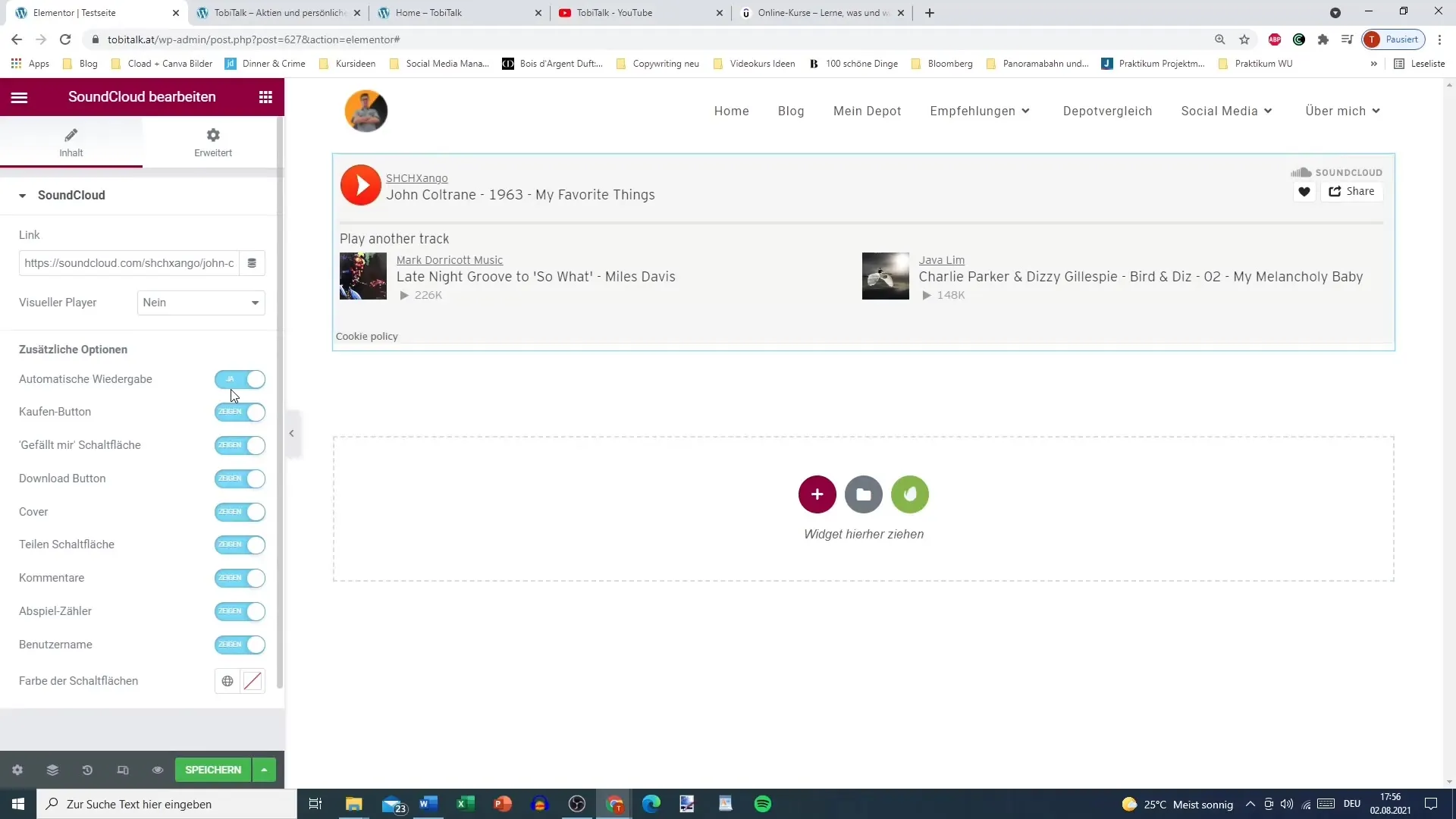
Task: Click the green Envato leaf icon
Action: pyautogui.click(x=910, y=494)
